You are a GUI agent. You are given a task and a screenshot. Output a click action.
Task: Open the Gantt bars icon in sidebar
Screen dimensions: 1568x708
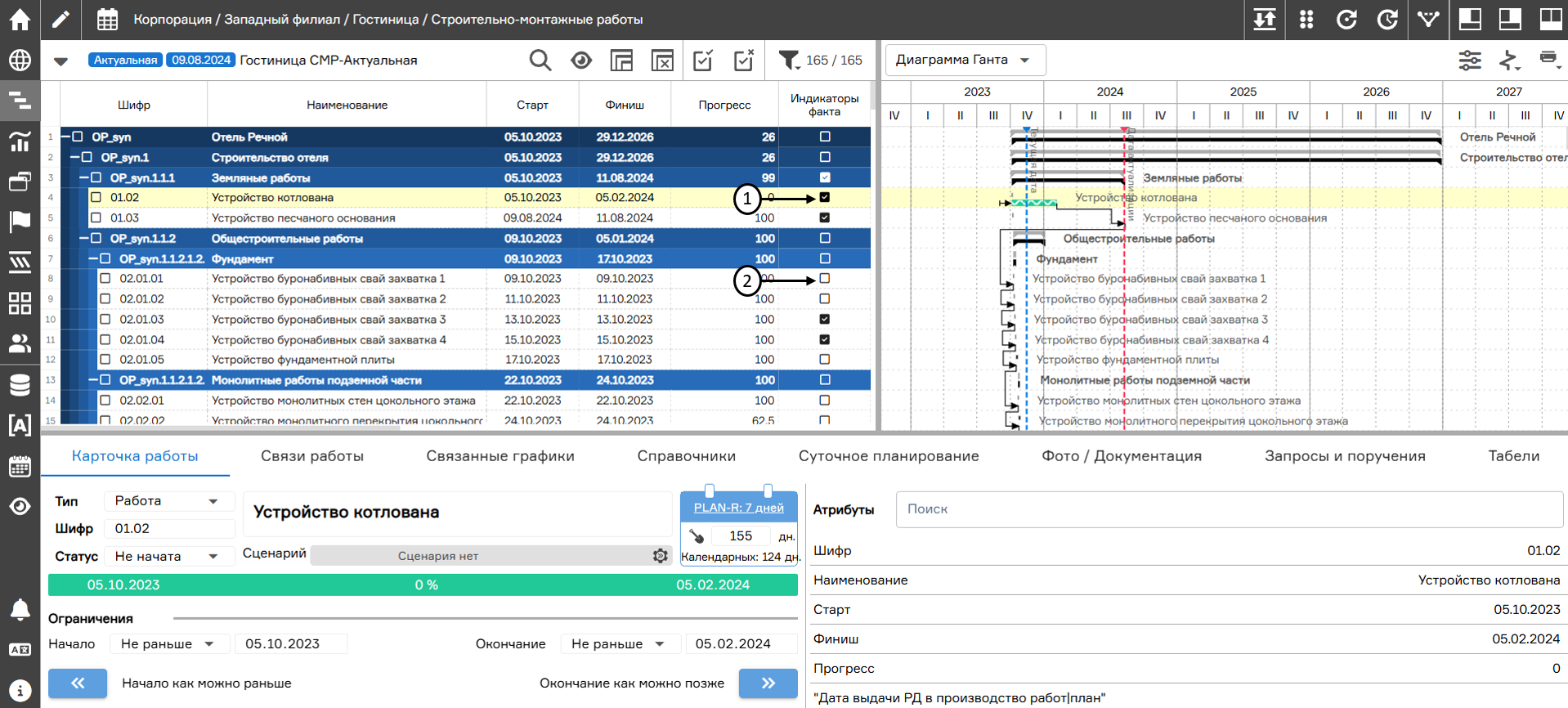pos(20,101)
